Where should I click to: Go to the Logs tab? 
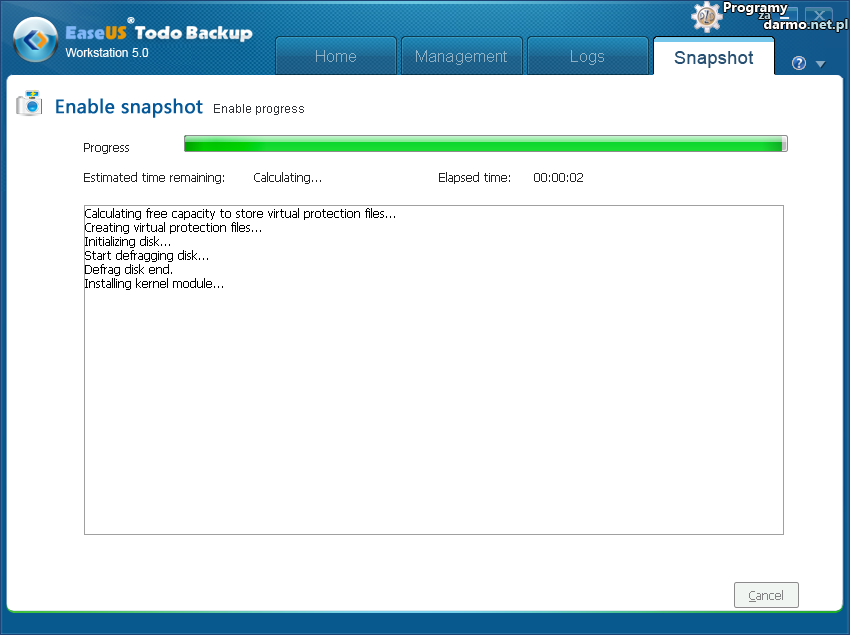[x=587, y=56]
